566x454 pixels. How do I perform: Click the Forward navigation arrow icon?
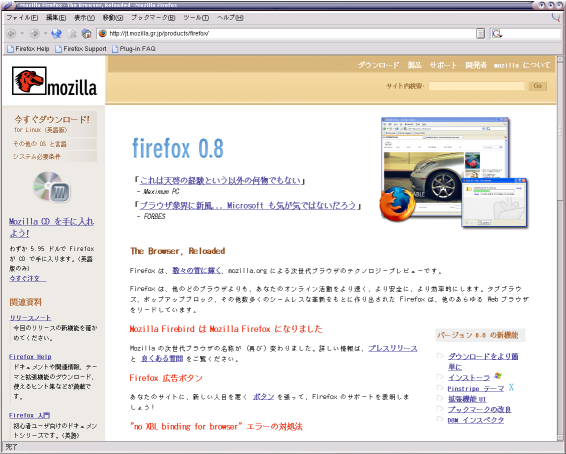pyautogui.click(x=35, y=34)
